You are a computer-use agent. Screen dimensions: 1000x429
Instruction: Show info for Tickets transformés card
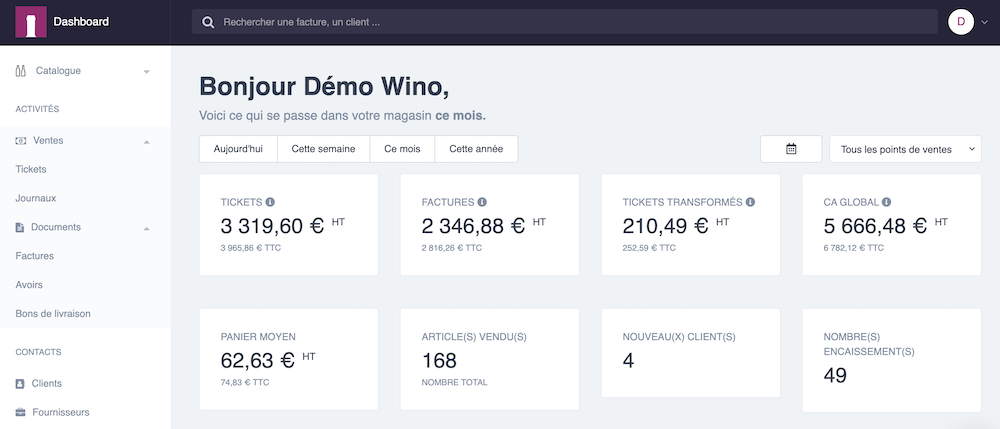[x=750, y=202]
